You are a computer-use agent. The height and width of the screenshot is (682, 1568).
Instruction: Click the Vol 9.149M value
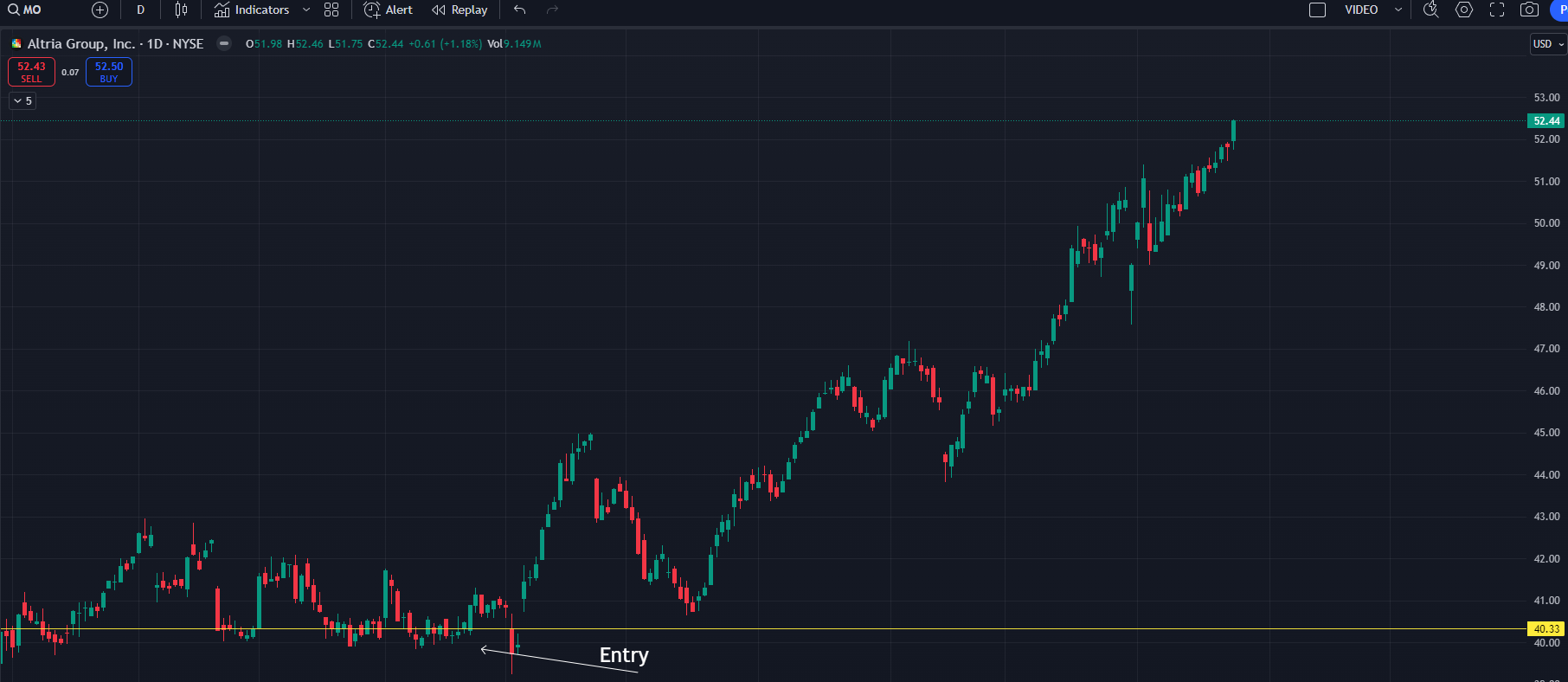pyautogui.click(x=514, y=44)
